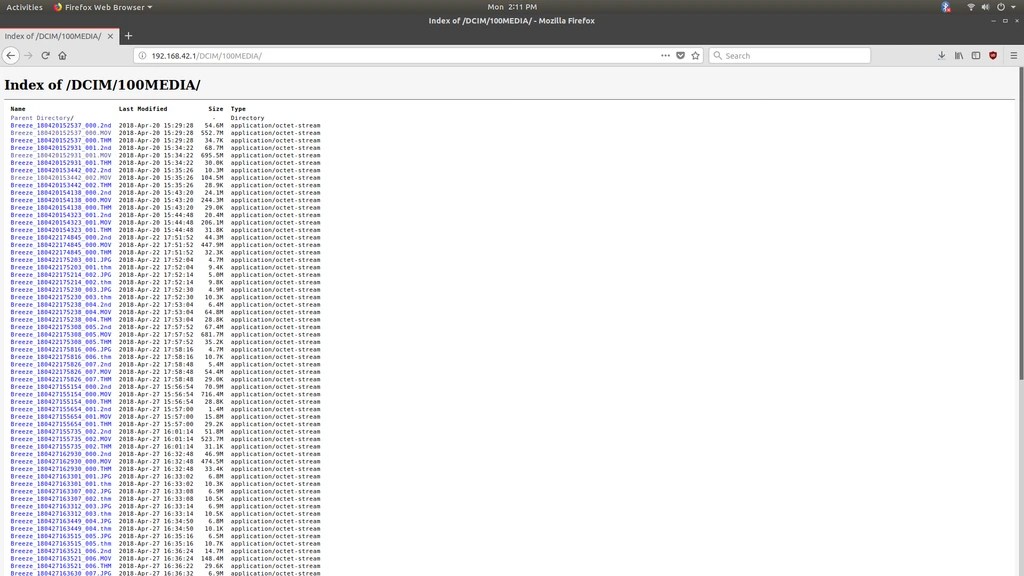This screenshot has height=576, width=1024.
Task: Open the Firefox Web Browser app menu
Action: [x=103, y=7]
